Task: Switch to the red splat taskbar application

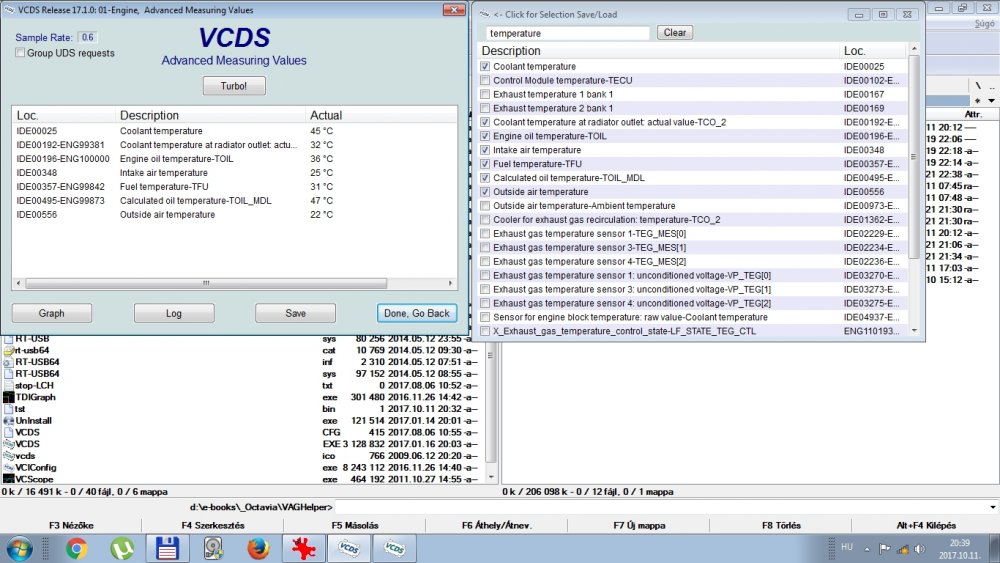Action: tap(304, 548)
